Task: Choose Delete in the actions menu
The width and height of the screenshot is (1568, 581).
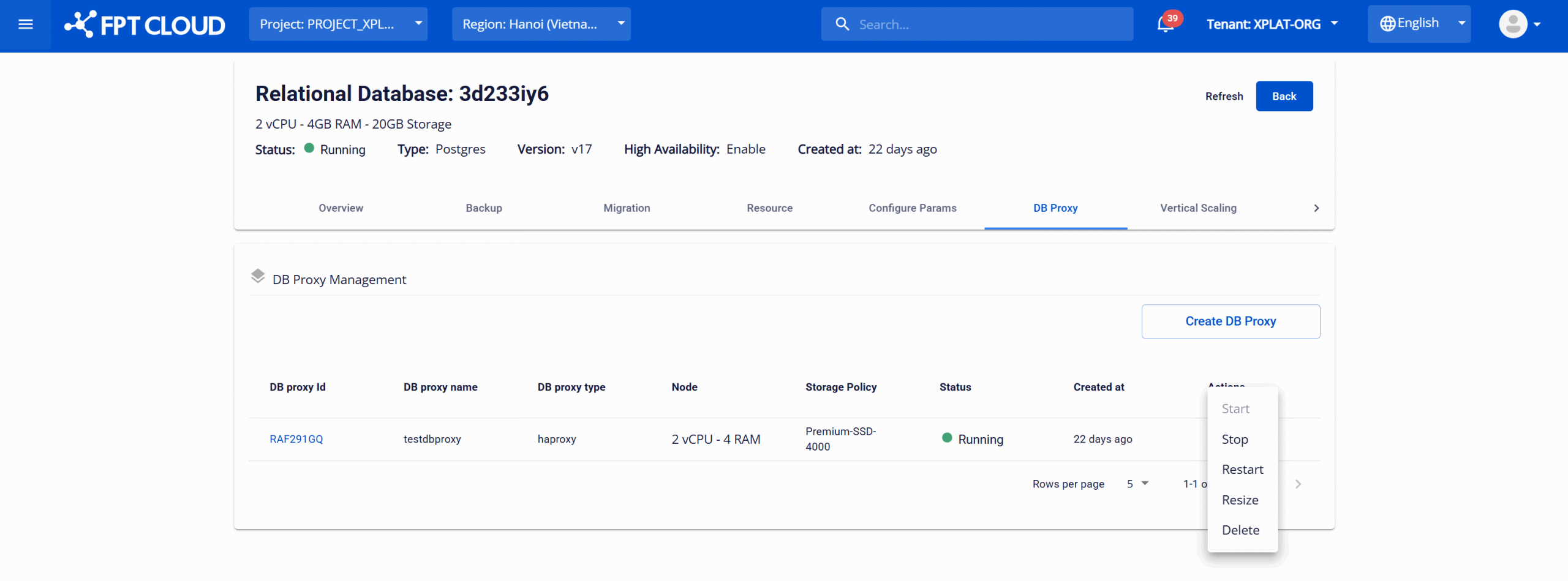Action: (x=1240, y=530)
